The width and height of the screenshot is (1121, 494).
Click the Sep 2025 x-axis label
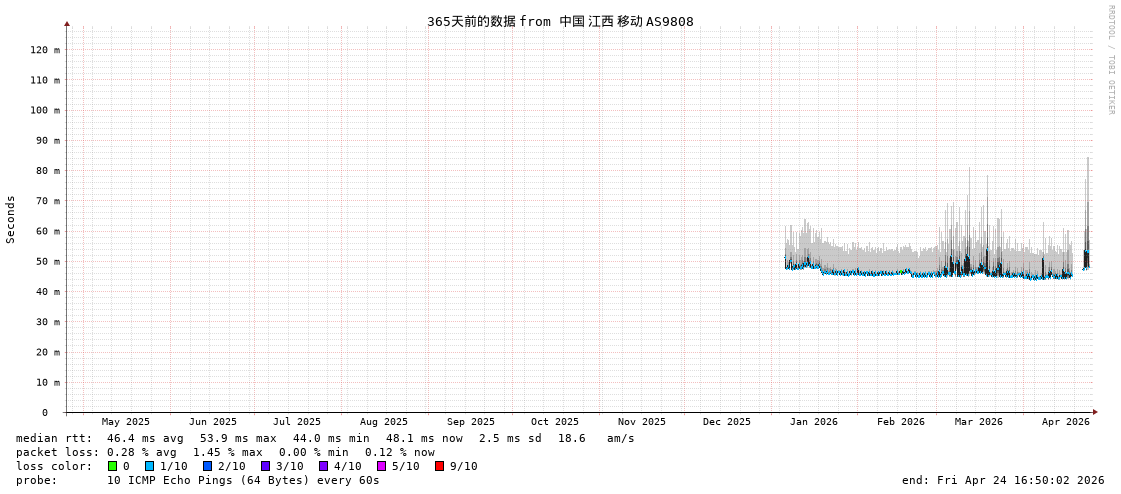pos(470,422)
